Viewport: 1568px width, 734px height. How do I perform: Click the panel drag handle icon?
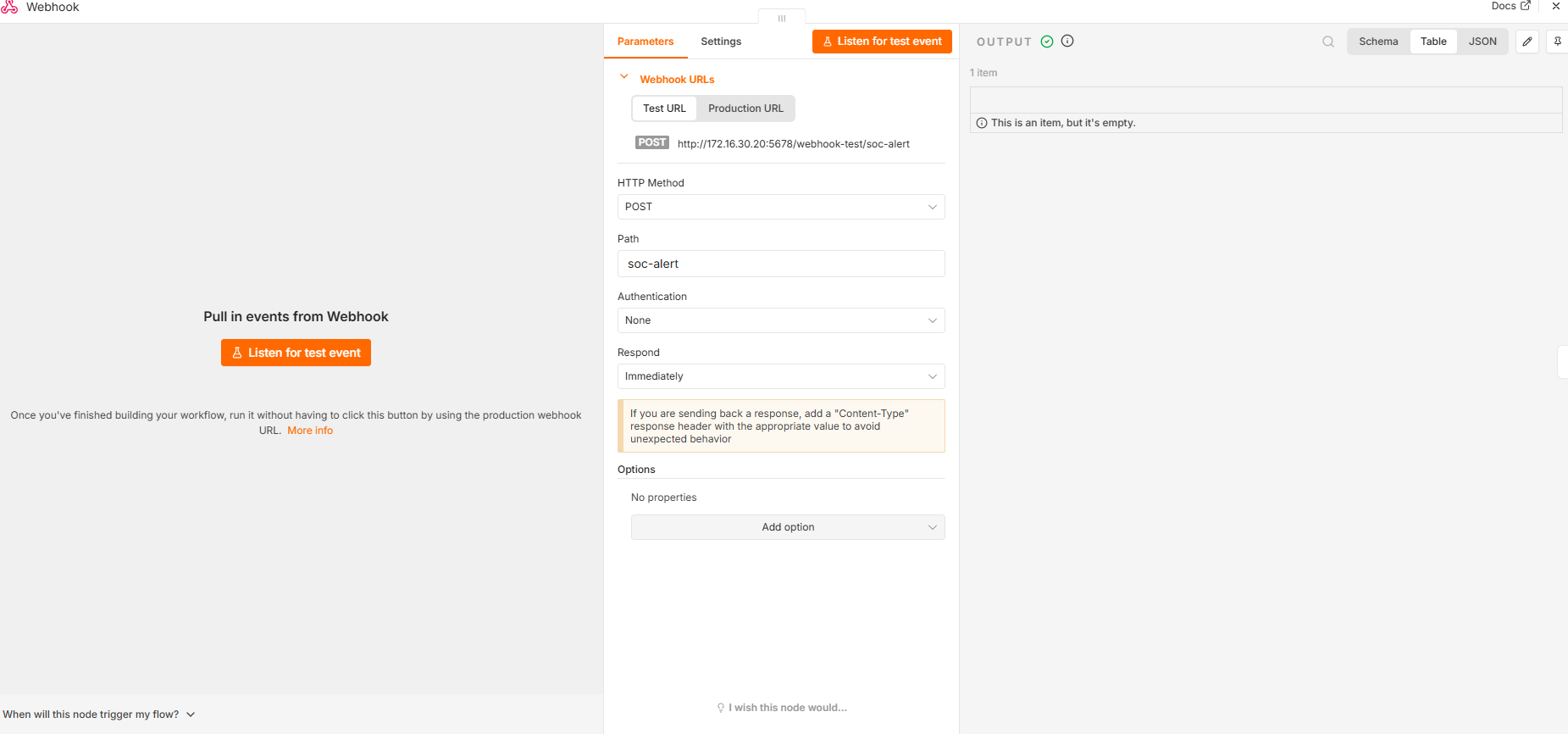click(x=782, y=18)
